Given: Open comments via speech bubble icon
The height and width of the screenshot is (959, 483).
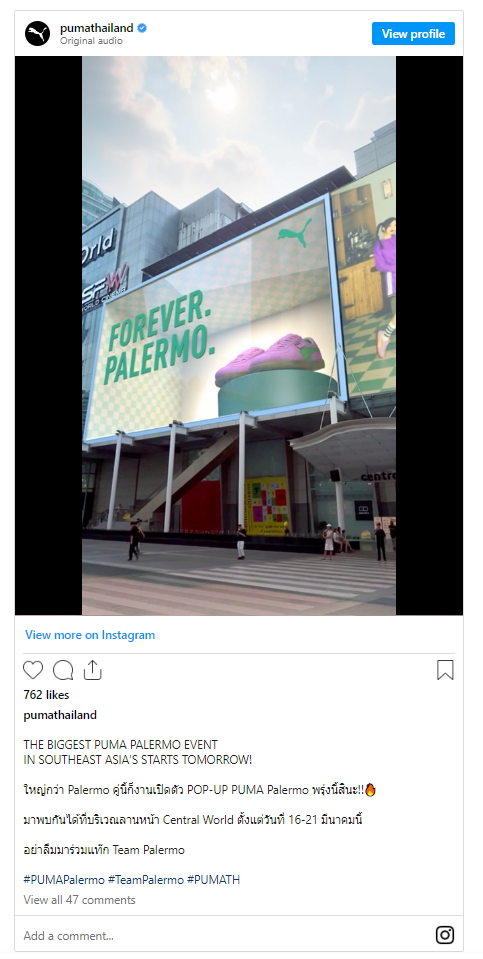Looking at the screenshot, I should tap(63, 670).
